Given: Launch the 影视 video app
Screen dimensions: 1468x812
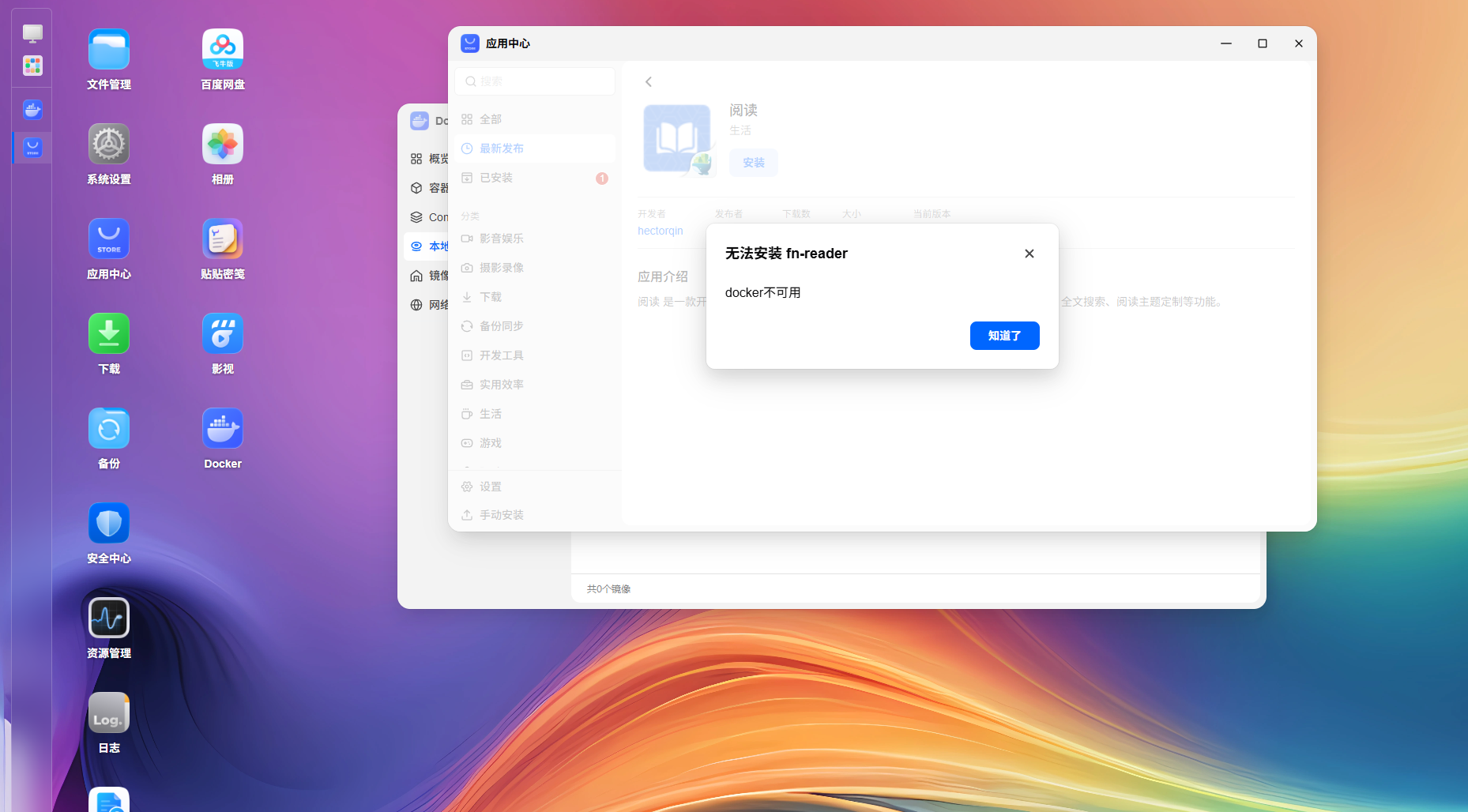Looking at the screenshot, I should 223,333.
